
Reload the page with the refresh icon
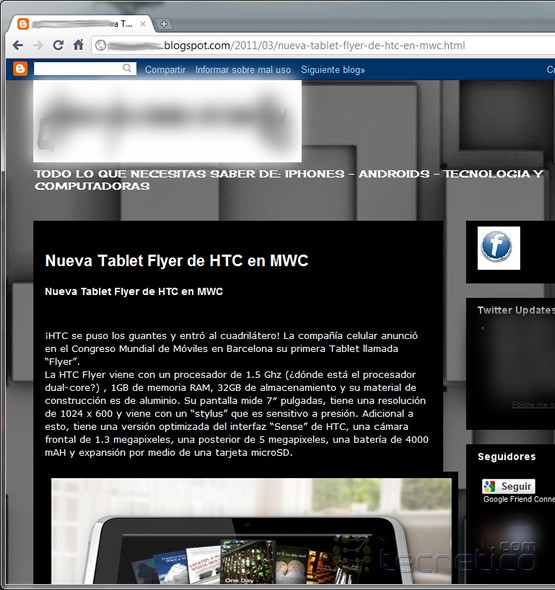(58, 45)
